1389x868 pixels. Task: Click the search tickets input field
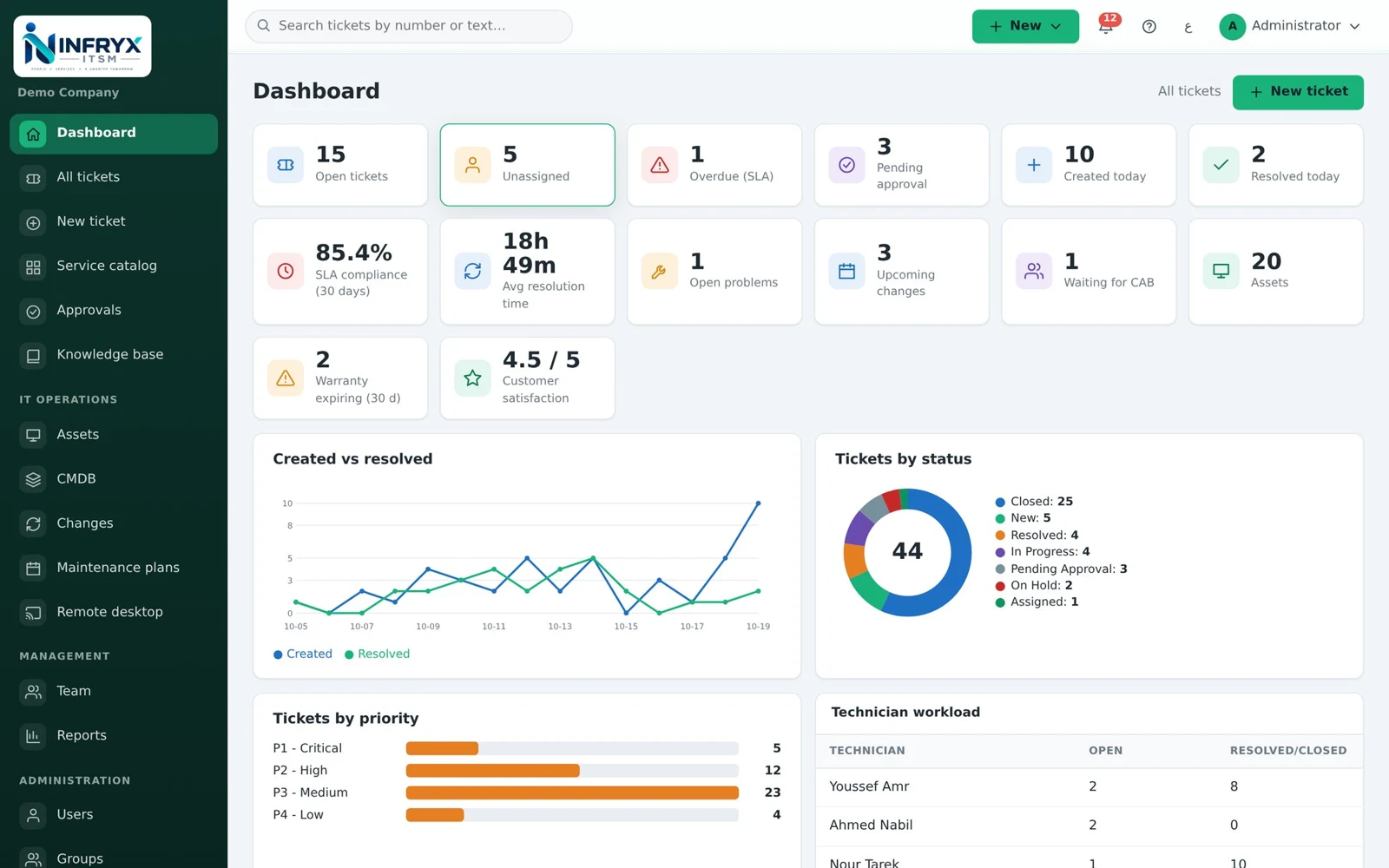coord(409,26)
